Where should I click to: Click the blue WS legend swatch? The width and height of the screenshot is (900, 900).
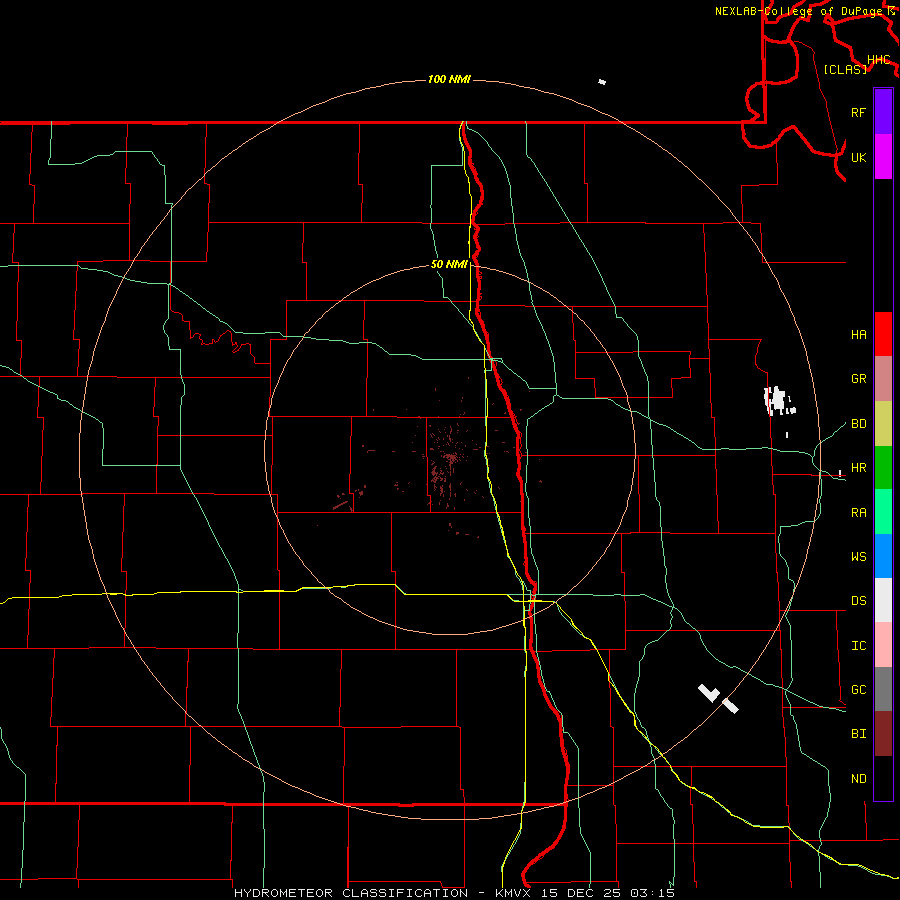883,556
